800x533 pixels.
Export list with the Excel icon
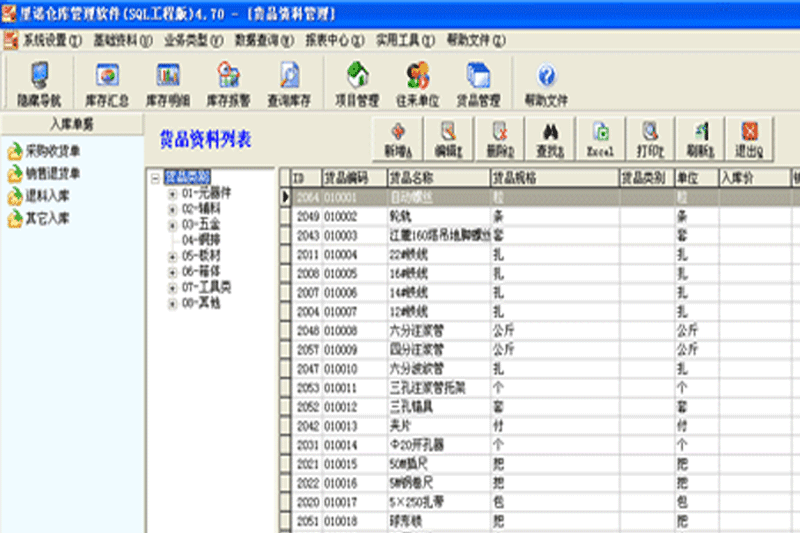point(601,132)
